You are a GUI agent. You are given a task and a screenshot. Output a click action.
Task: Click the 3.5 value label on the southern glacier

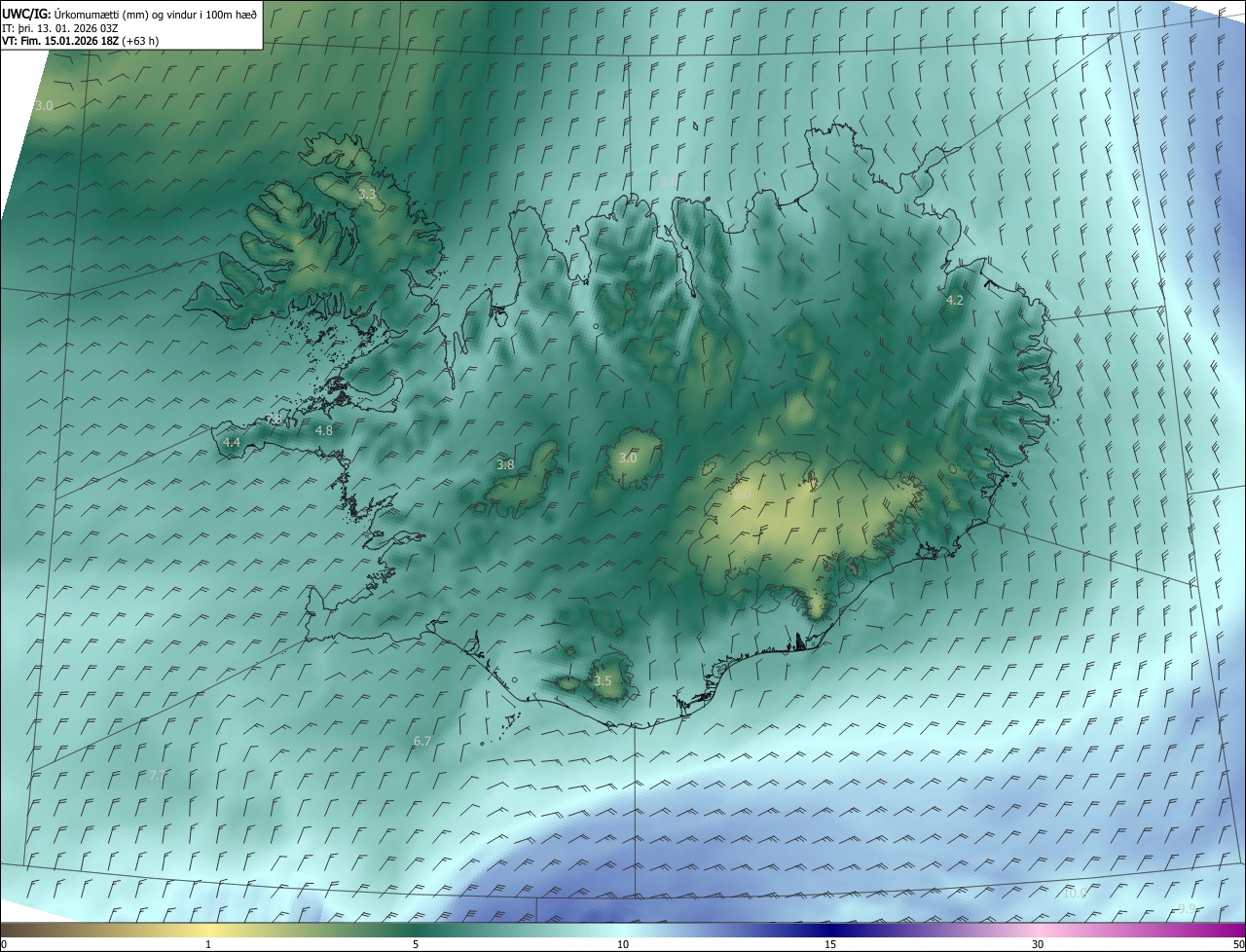(603, 681)
